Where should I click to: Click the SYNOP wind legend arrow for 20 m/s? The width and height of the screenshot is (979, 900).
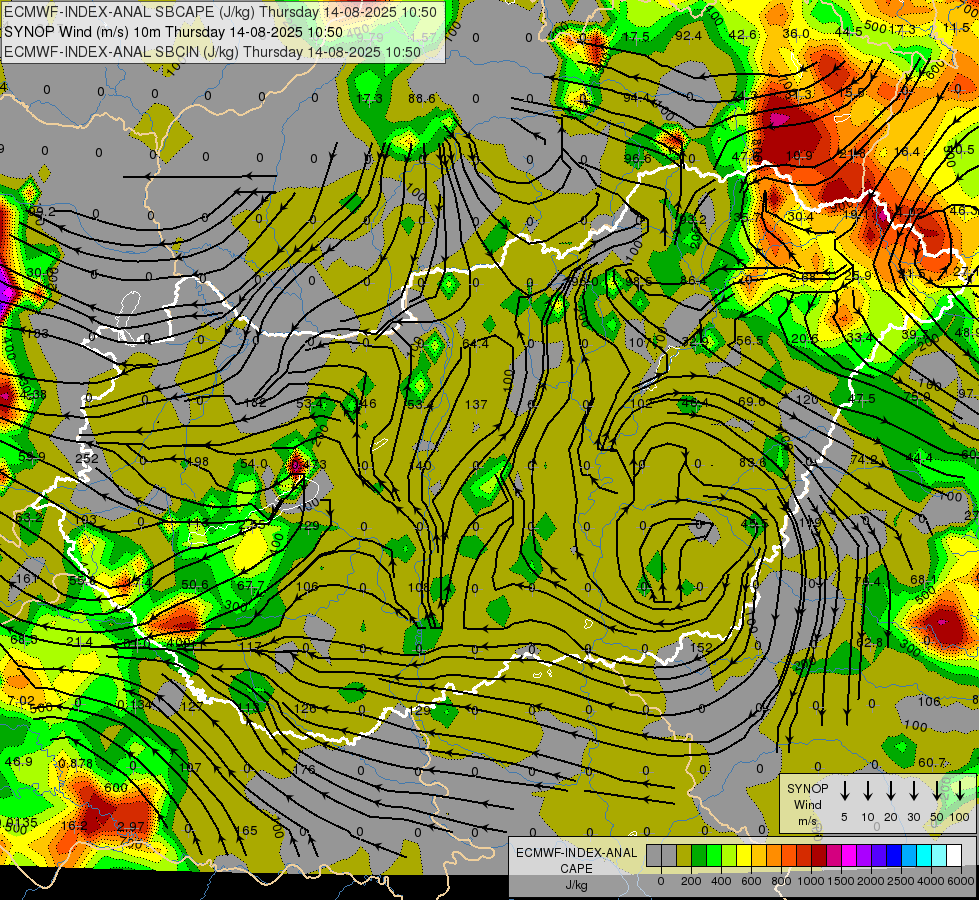[x=891, y=791]
